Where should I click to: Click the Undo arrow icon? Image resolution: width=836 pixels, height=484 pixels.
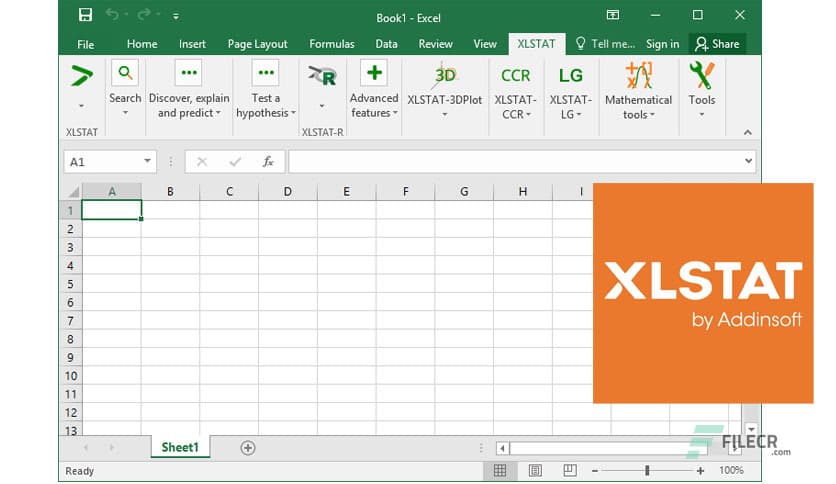[x=112, y=14]
